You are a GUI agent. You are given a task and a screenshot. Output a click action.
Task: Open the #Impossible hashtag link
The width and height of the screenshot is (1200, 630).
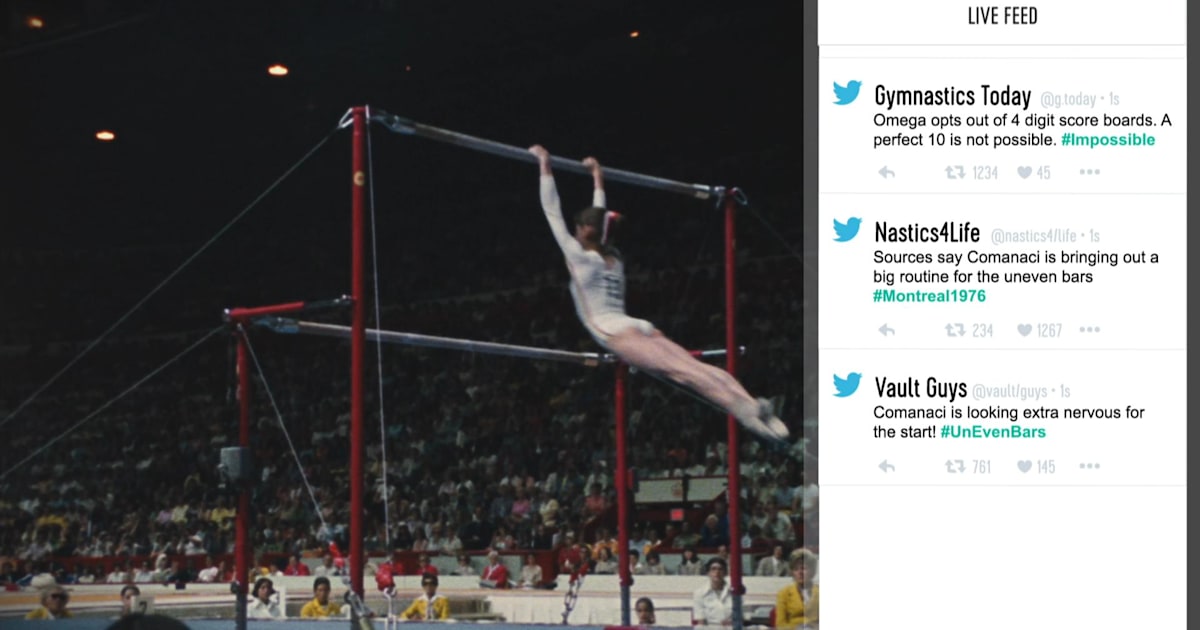tap(1108, 140)
